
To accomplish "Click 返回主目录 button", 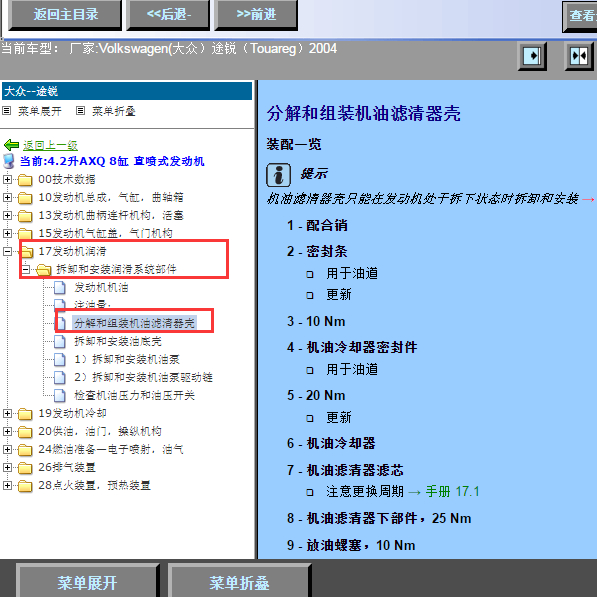I will coord(65,14).
